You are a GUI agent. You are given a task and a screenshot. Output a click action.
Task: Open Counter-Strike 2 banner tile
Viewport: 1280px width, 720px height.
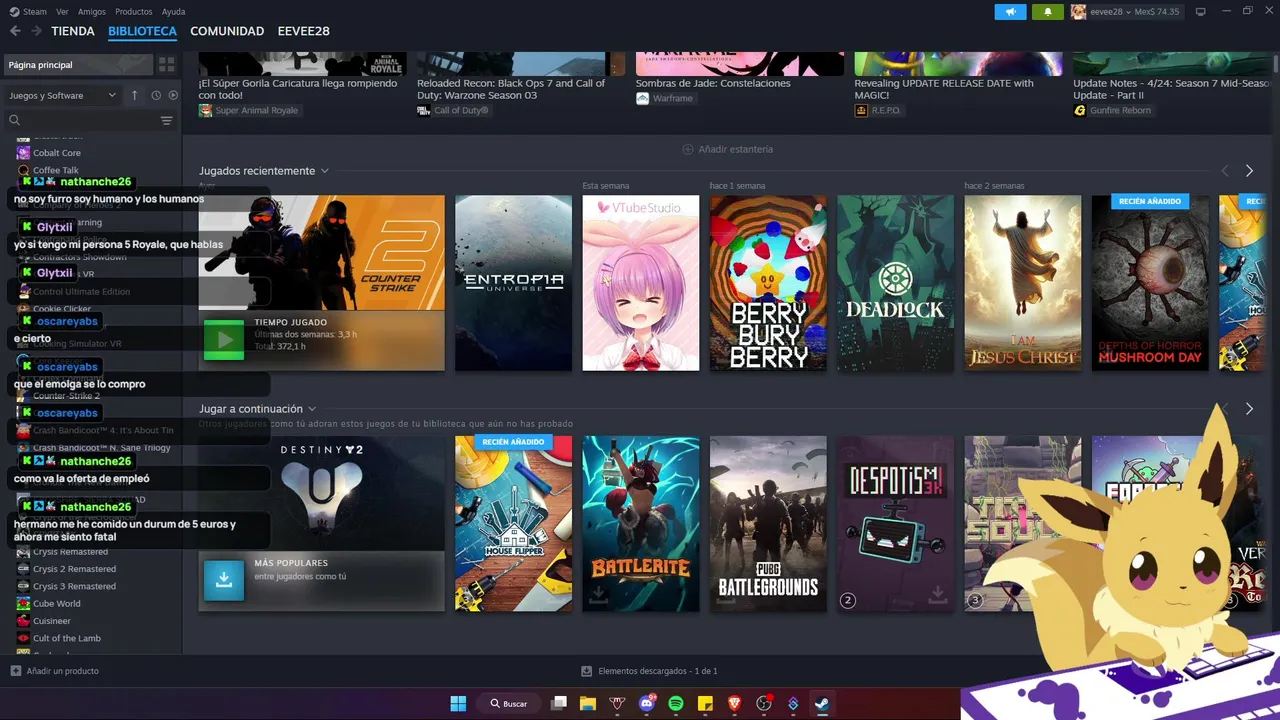tap(322, 283)
